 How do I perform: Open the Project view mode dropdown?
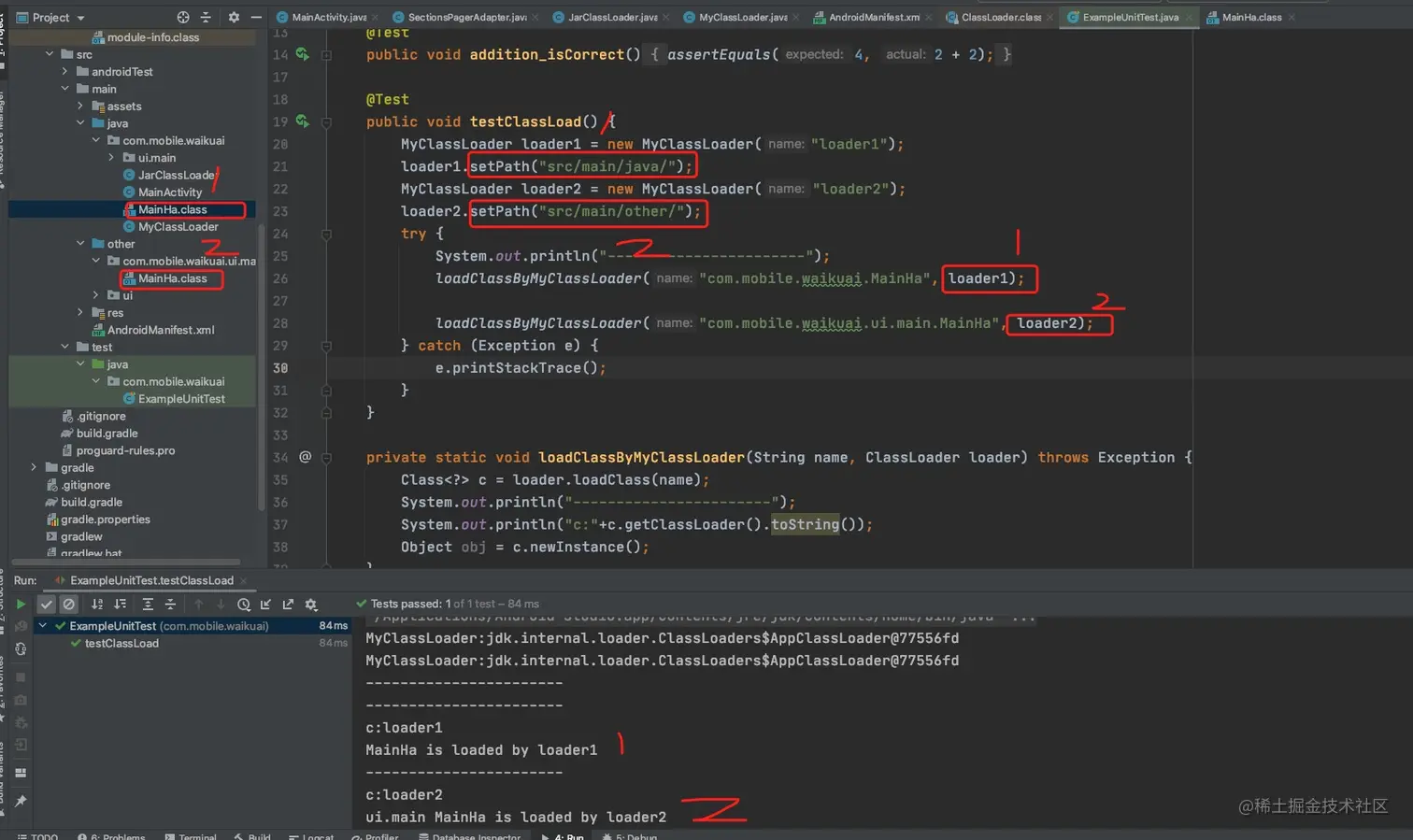point(51,18)
